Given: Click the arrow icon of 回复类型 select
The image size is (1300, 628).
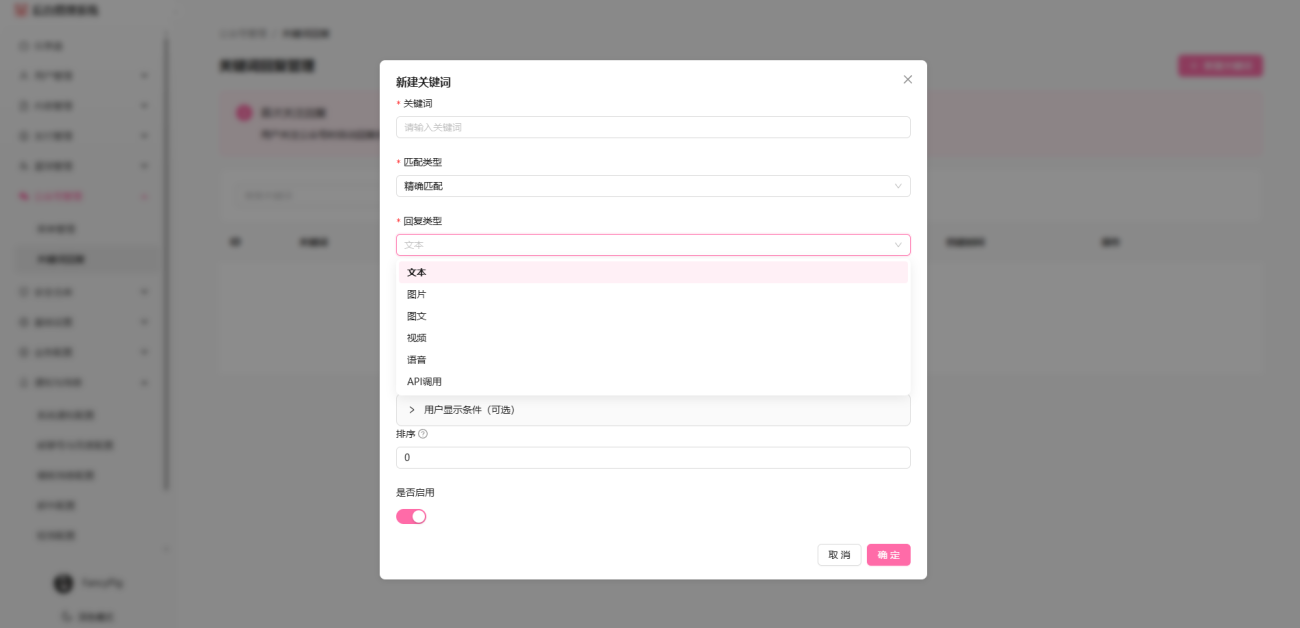Looking at the screenshot, I should pos(898,245).
